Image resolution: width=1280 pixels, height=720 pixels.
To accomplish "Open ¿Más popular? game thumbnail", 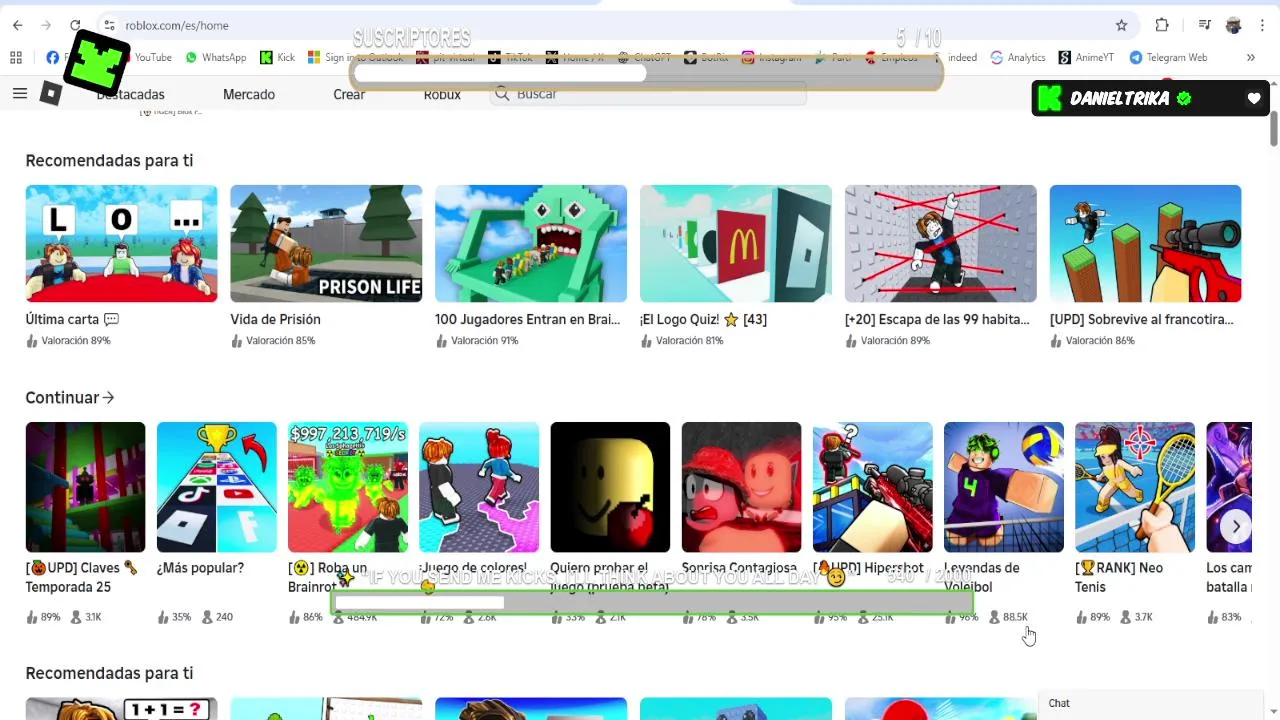I will pos(216,487).
